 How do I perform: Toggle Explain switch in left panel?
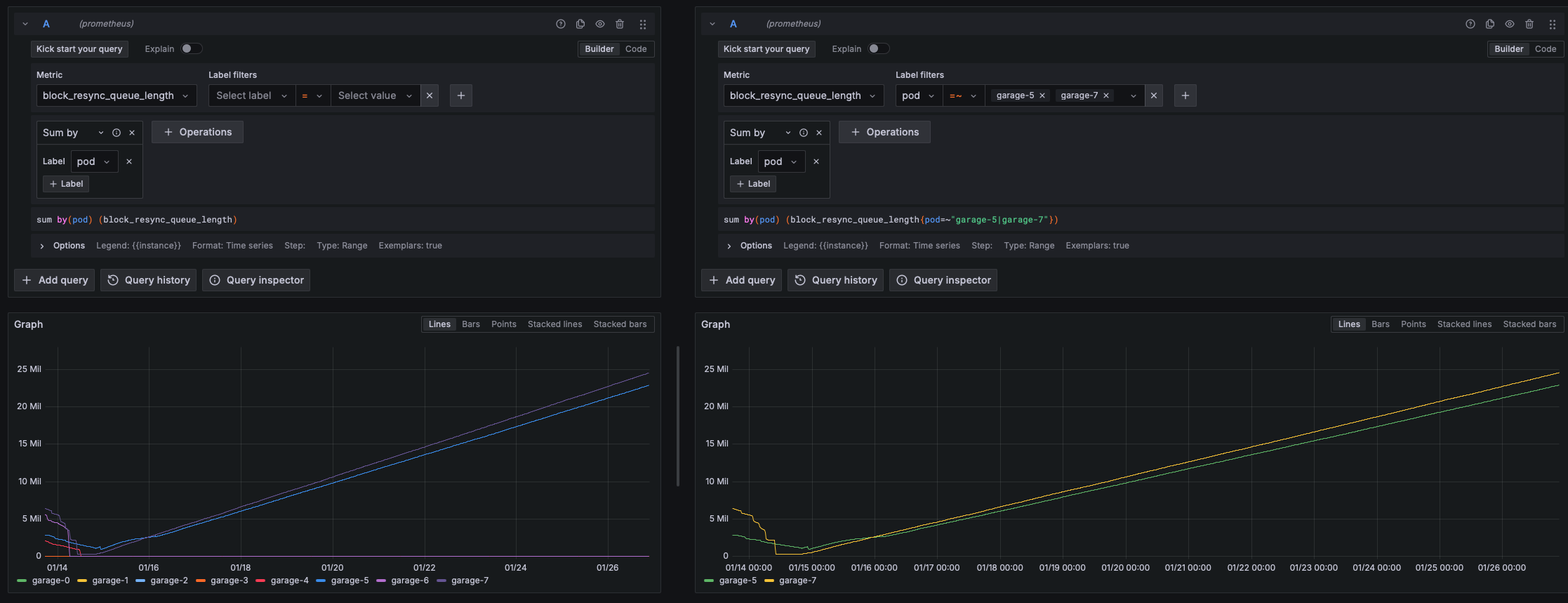point(192,48)
